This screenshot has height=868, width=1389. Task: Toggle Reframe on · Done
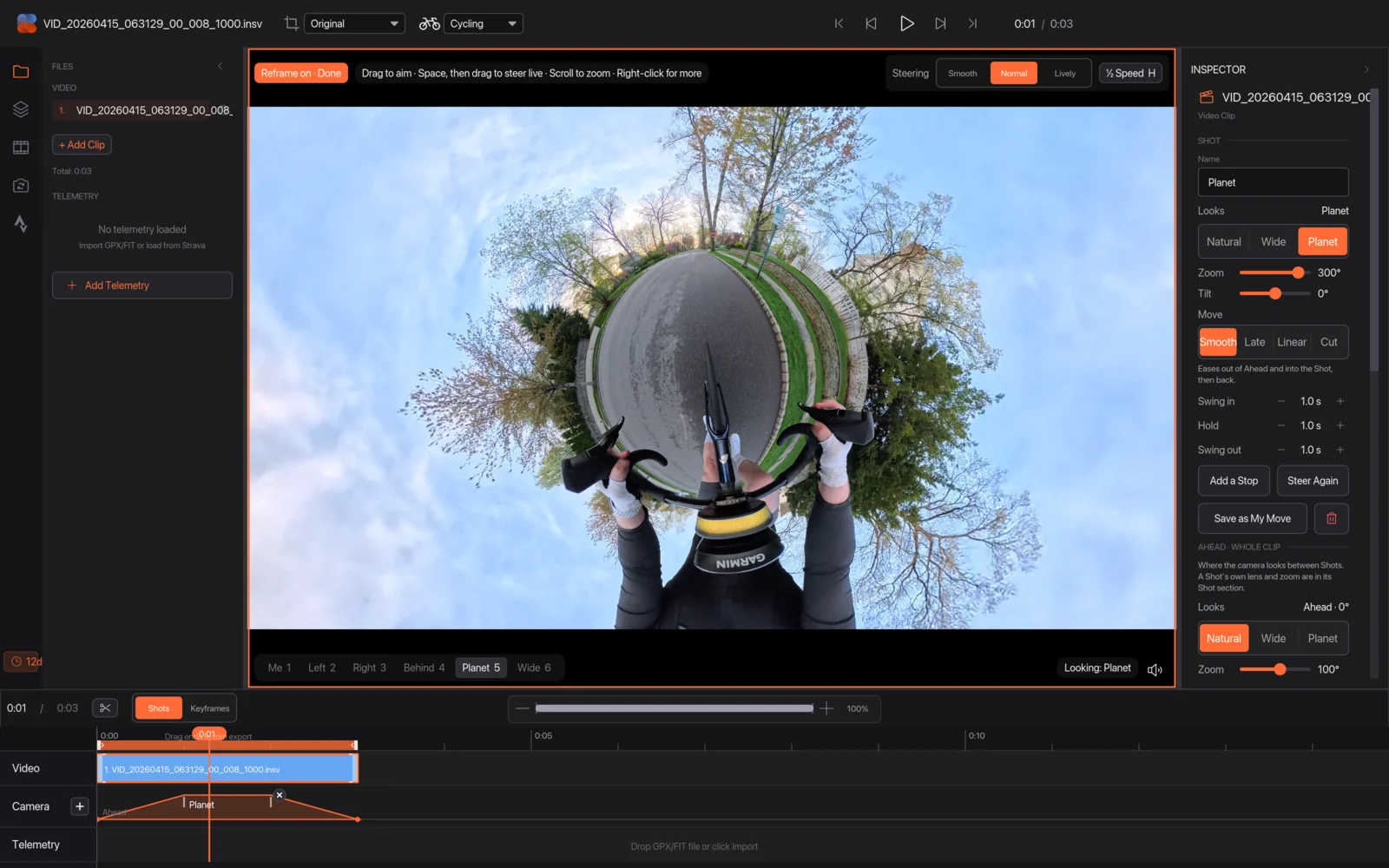(x=300, y=73)
